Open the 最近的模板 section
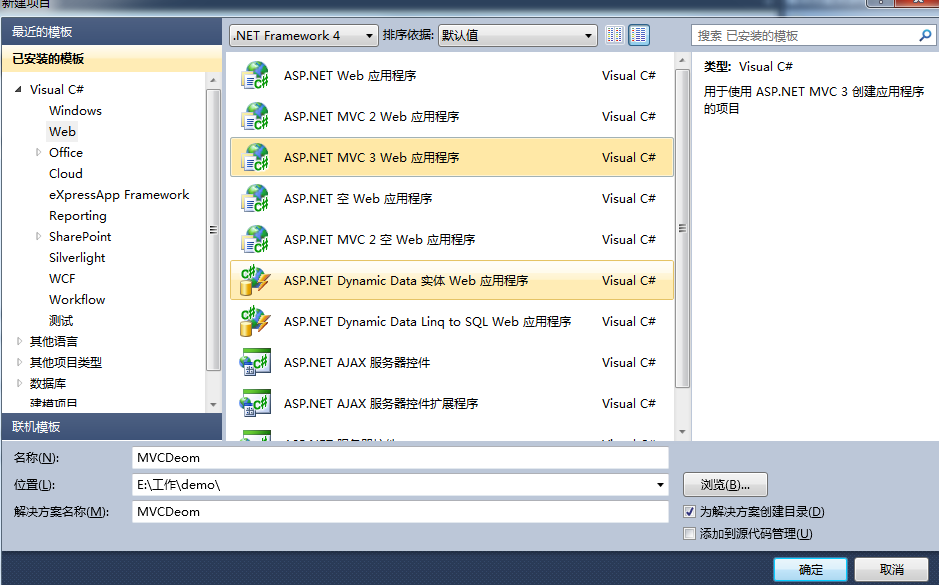Image resolution: width=939 pixels, height=585 pixels. [111, 32]
